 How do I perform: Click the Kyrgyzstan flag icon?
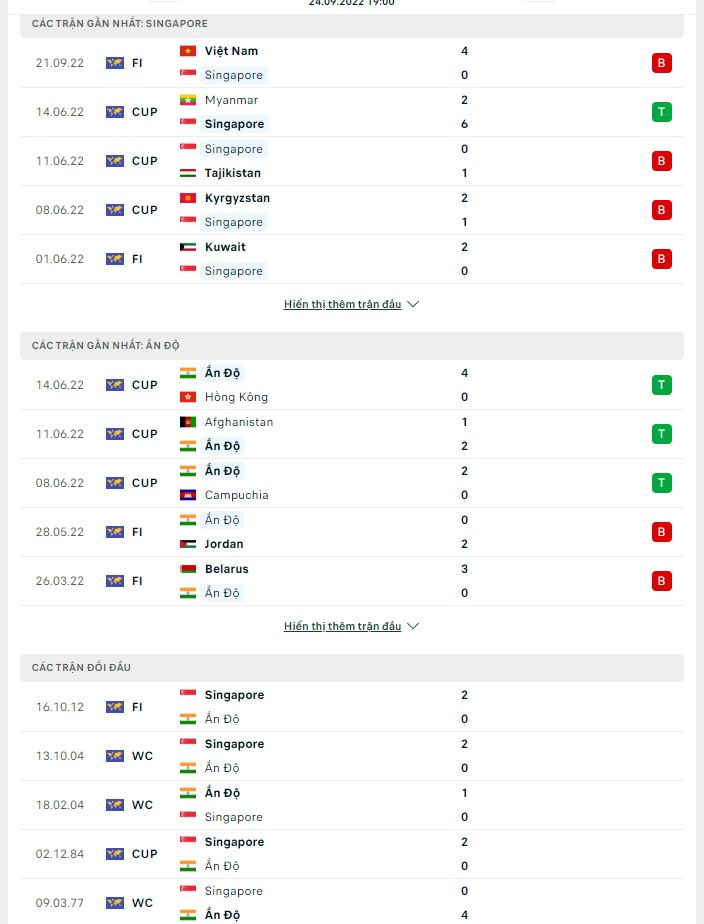188,198
